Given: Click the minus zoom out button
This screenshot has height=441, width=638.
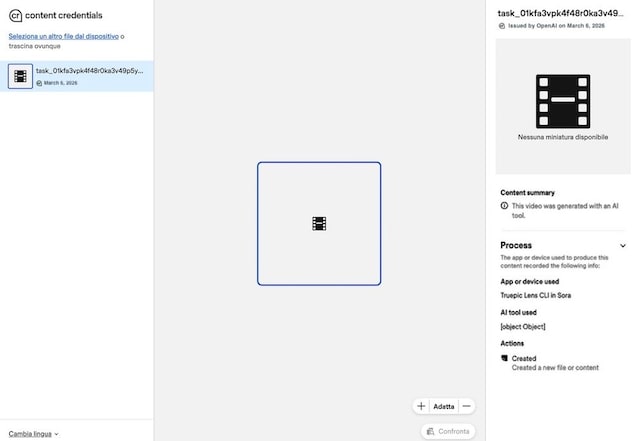Looking at the screenshot, I should point(467,406).
